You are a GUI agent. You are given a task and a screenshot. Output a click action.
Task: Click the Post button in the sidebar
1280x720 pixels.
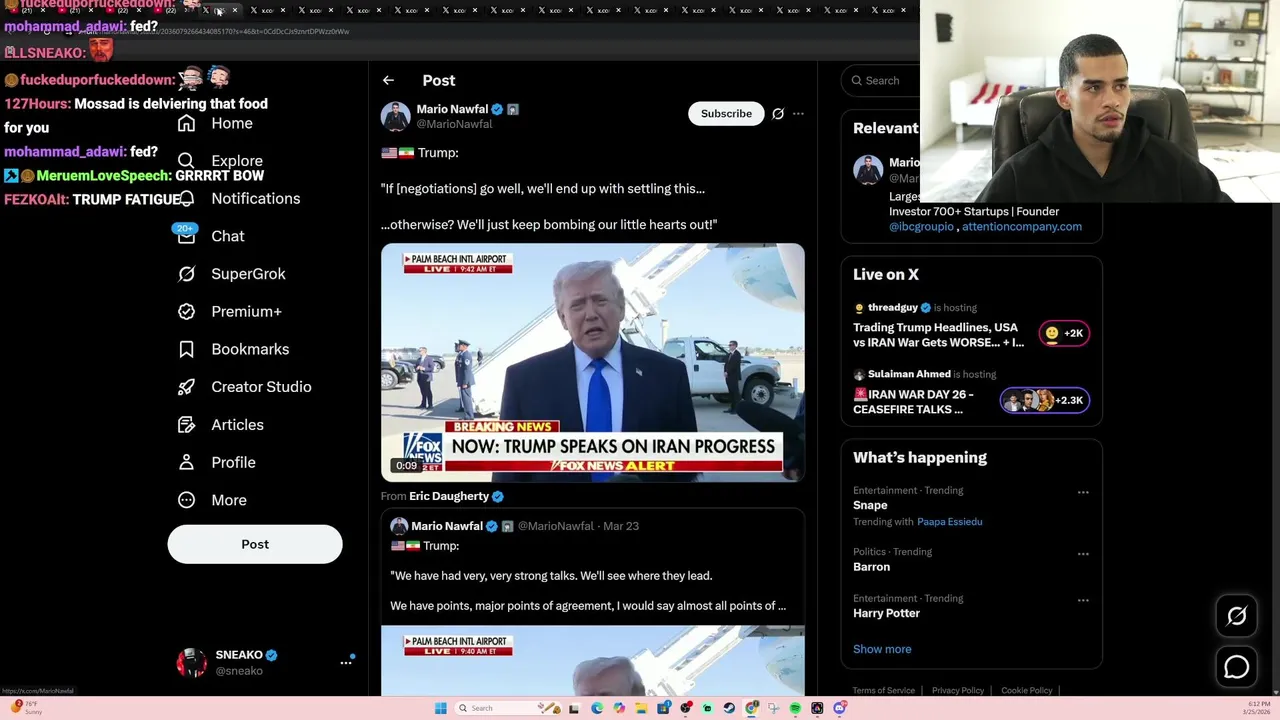click(255, 544)
